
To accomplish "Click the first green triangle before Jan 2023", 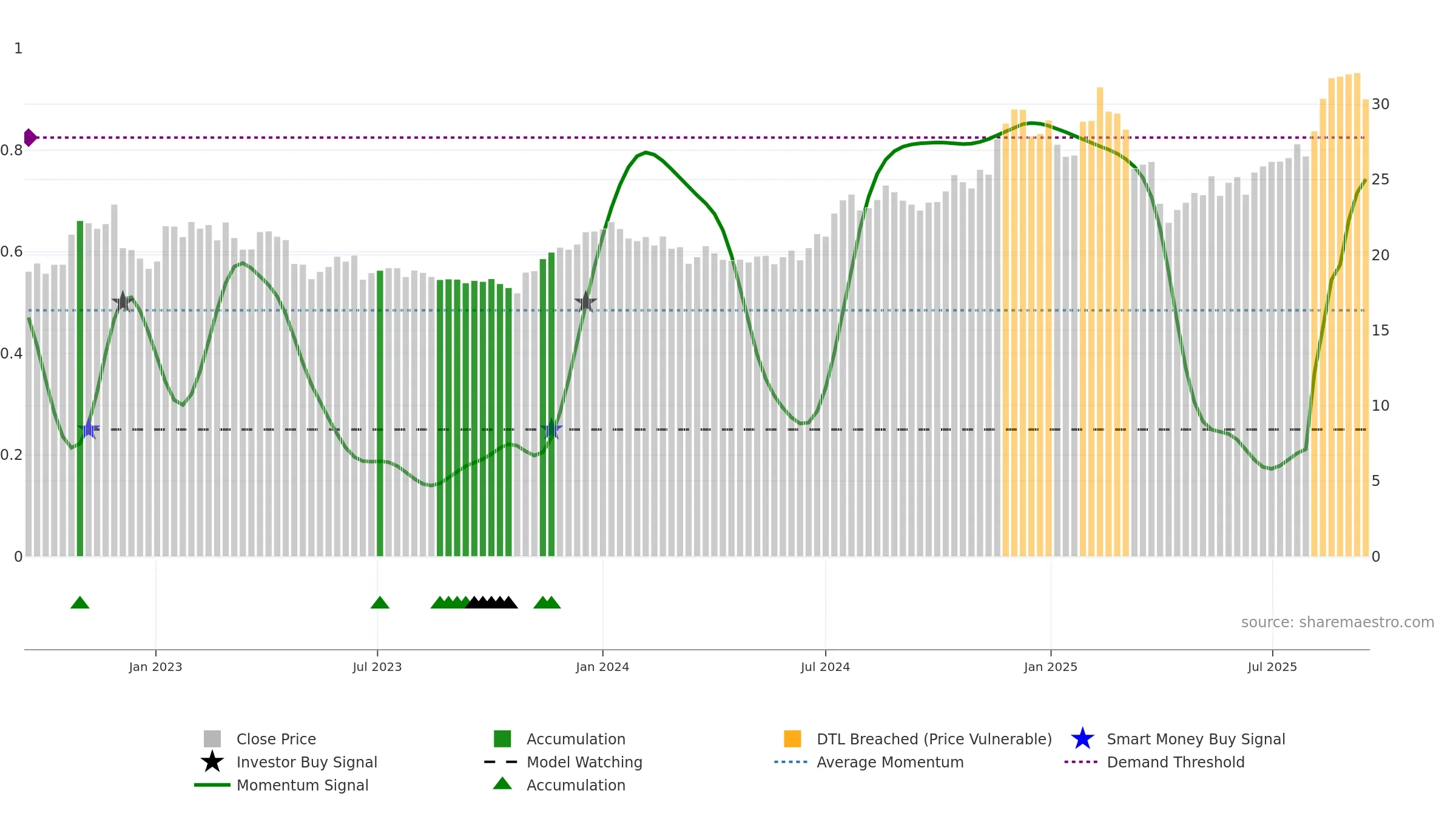I will (80, 602).
